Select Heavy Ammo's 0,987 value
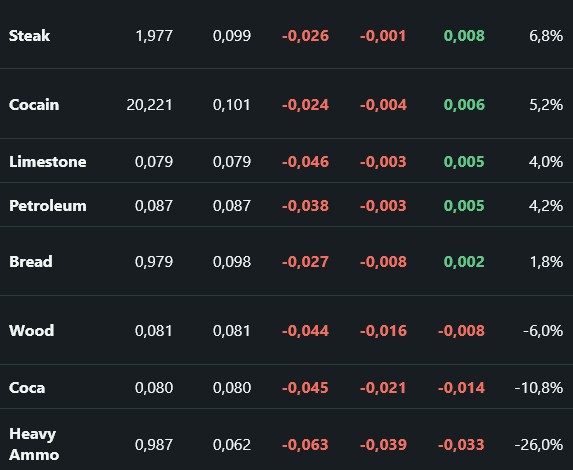573x470 pixels. (x=154, y=445)
